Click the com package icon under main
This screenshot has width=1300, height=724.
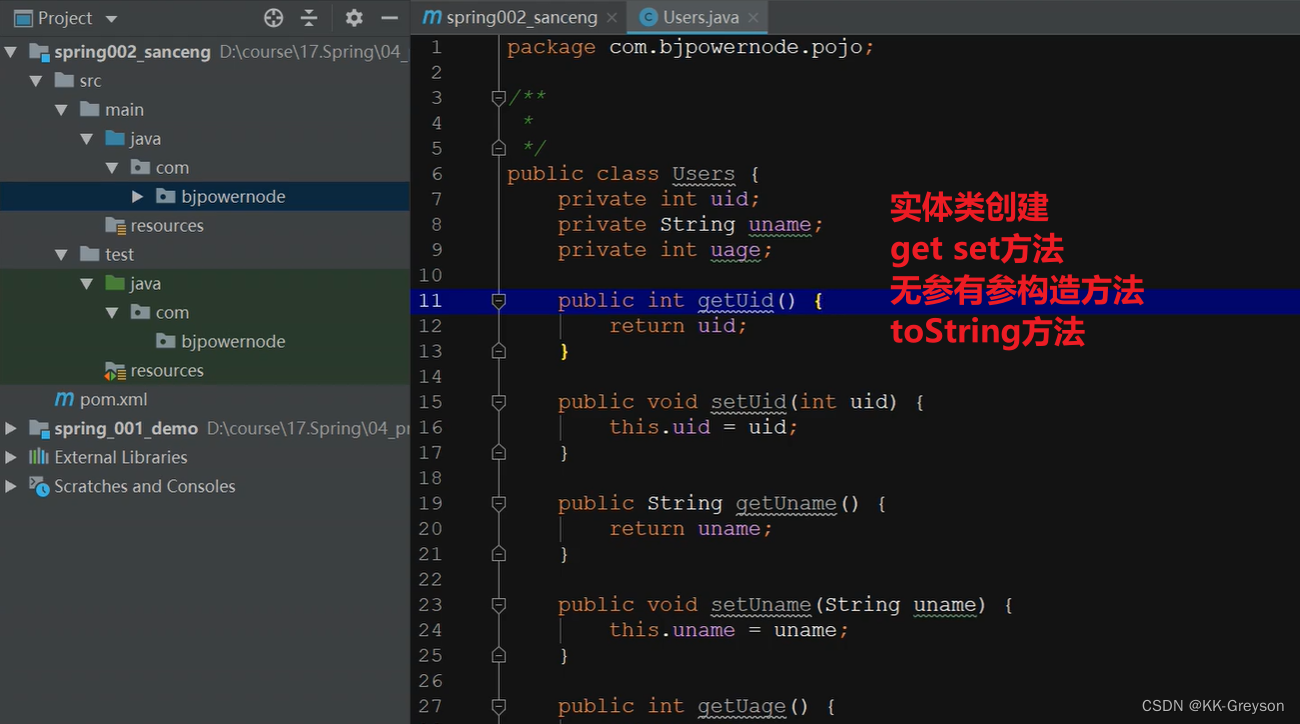pyautogui.click(x=141, y=167)
